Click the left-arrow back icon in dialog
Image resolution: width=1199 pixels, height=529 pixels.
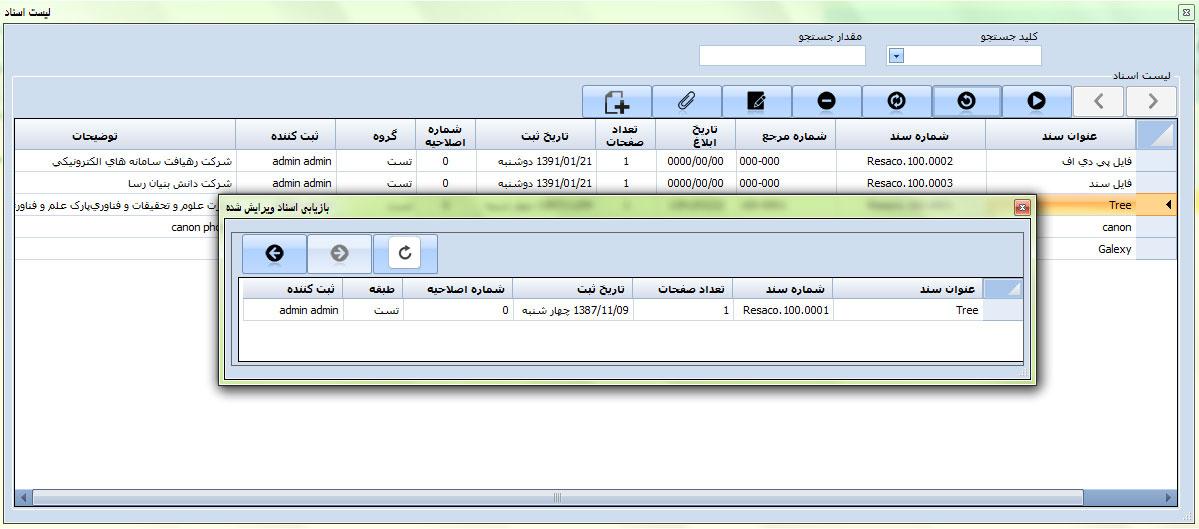tap(274, 254)
